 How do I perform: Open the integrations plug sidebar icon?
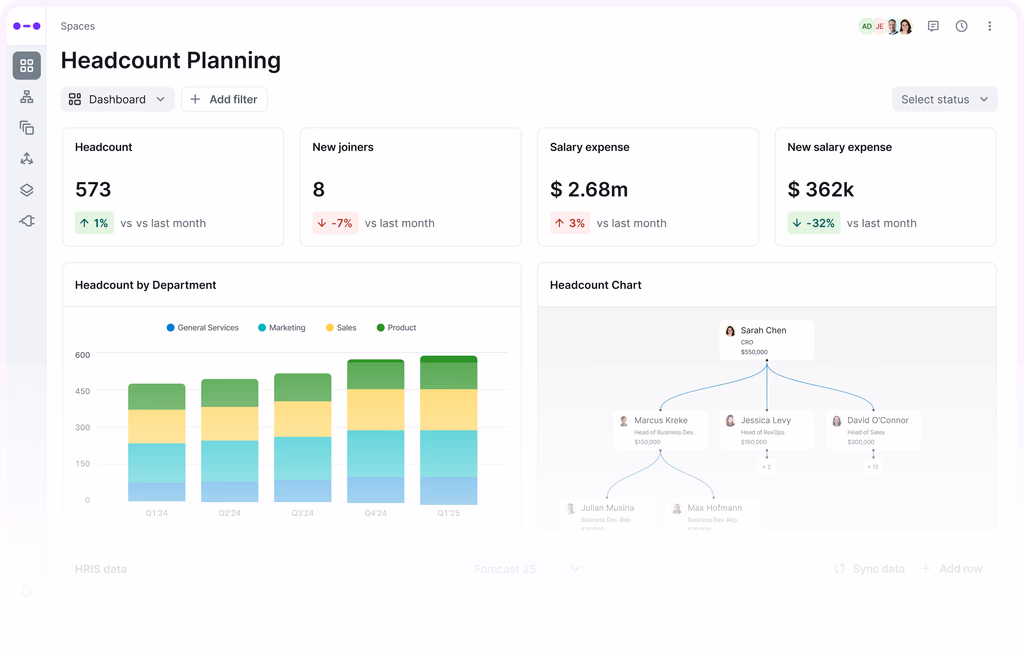[27, 221]
